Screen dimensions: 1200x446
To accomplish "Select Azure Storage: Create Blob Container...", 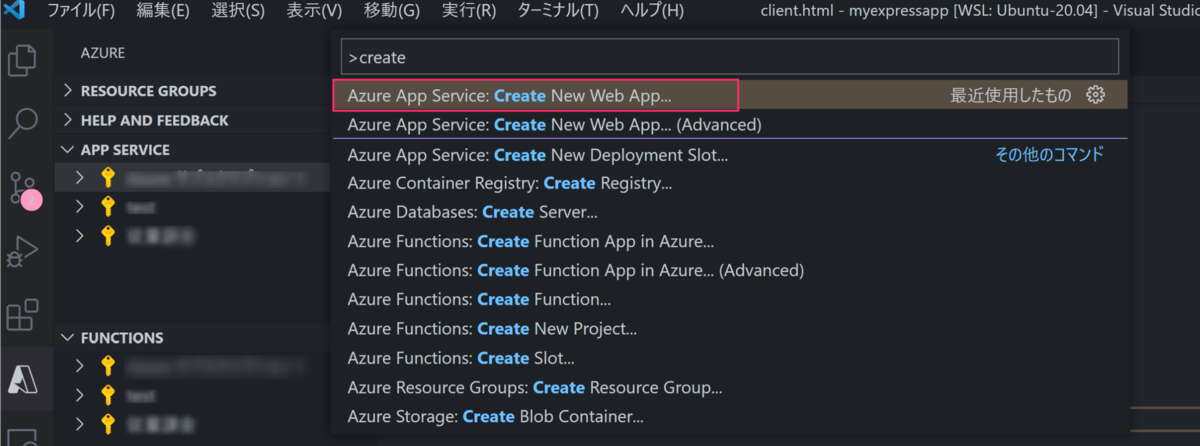I will [730, 416].
